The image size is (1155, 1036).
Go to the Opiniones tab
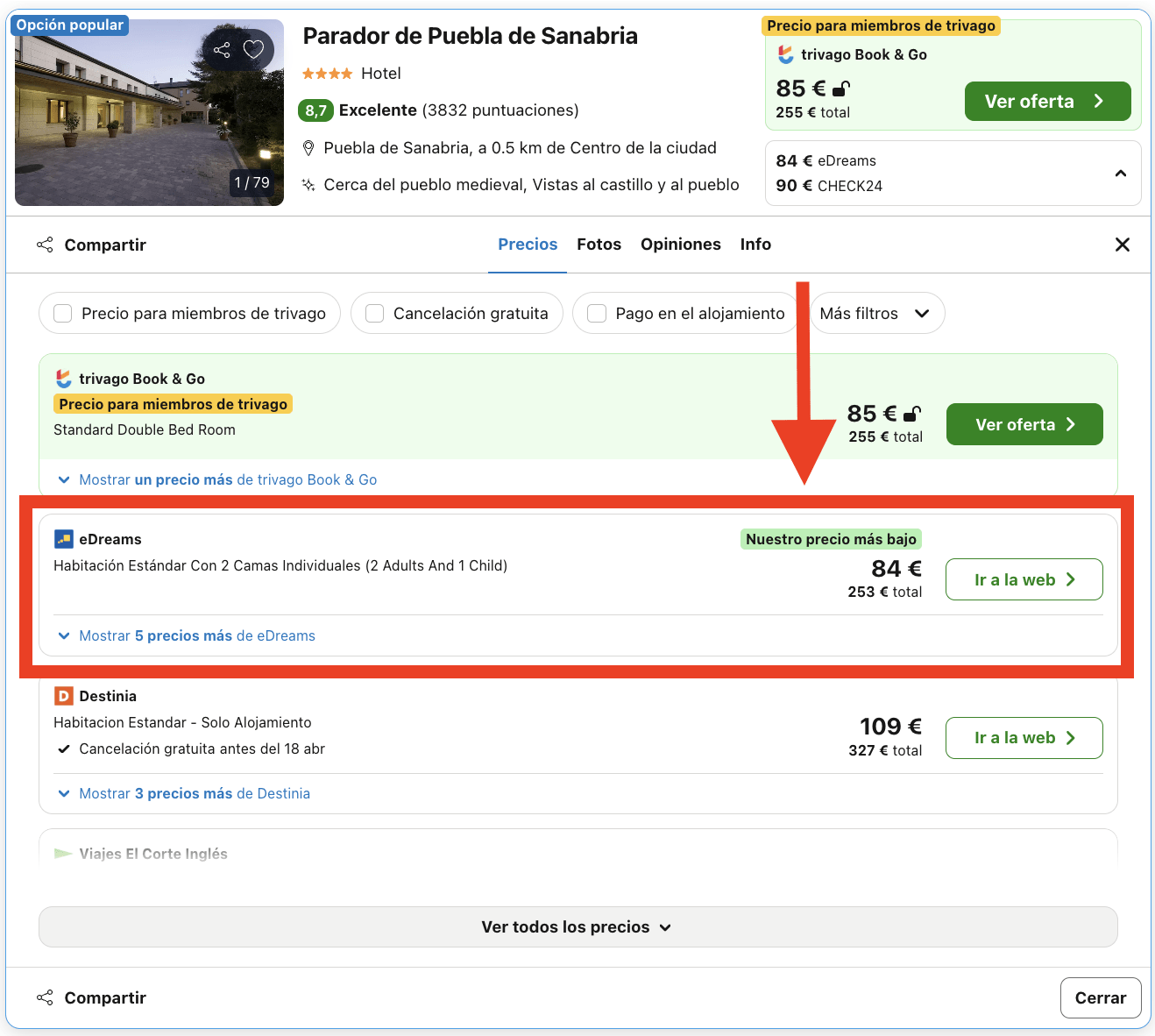click(681, 245)
